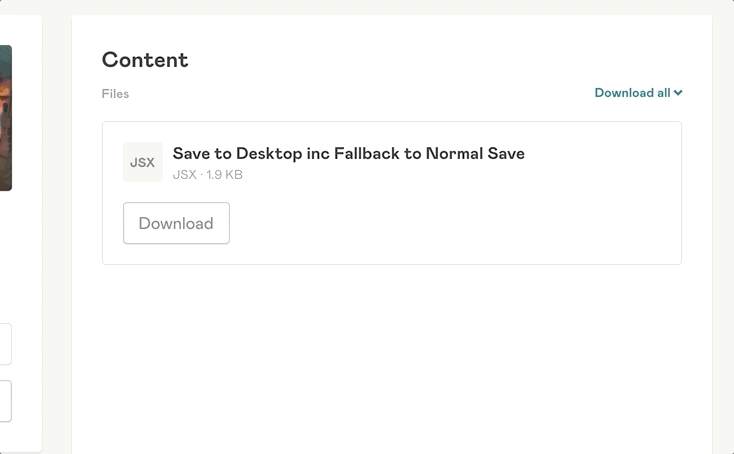Click the Files section label

click(115, 94)
